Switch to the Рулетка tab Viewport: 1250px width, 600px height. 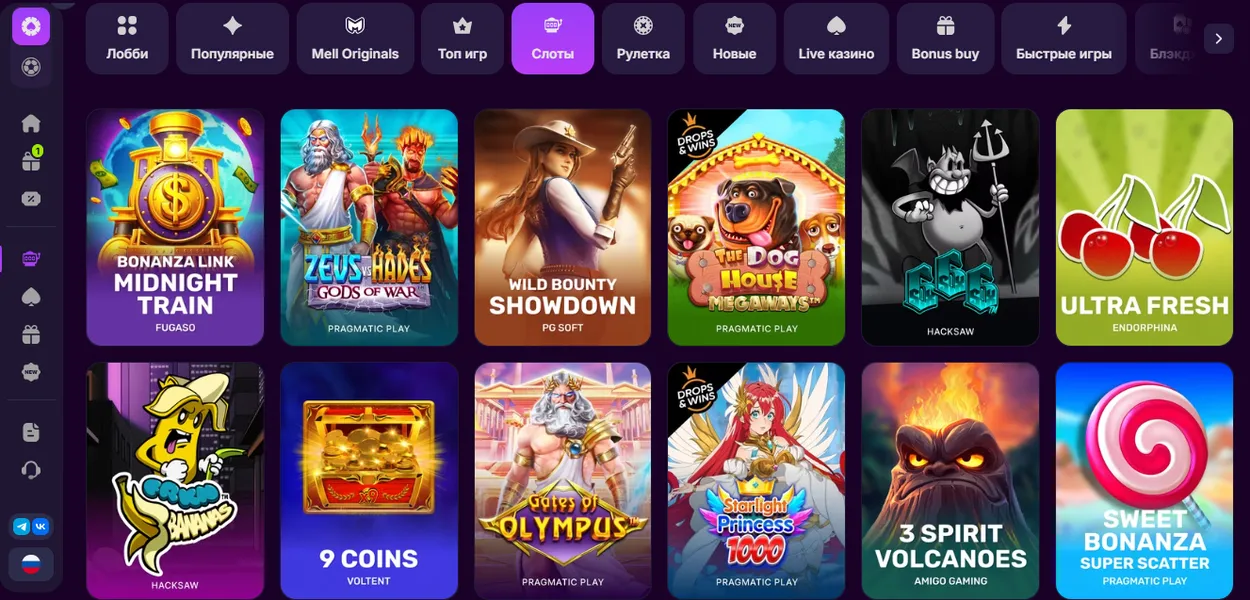tap(643, 38)
